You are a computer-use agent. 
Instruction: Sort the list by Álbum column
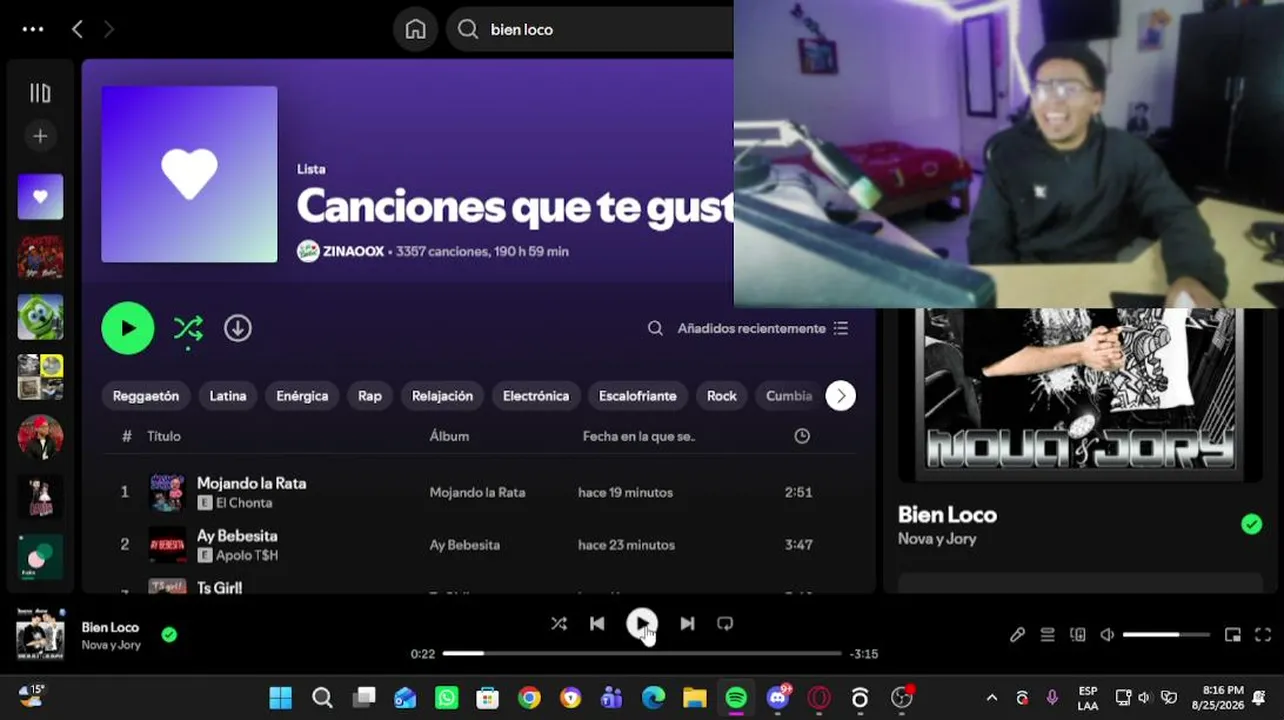coord(449,436)
